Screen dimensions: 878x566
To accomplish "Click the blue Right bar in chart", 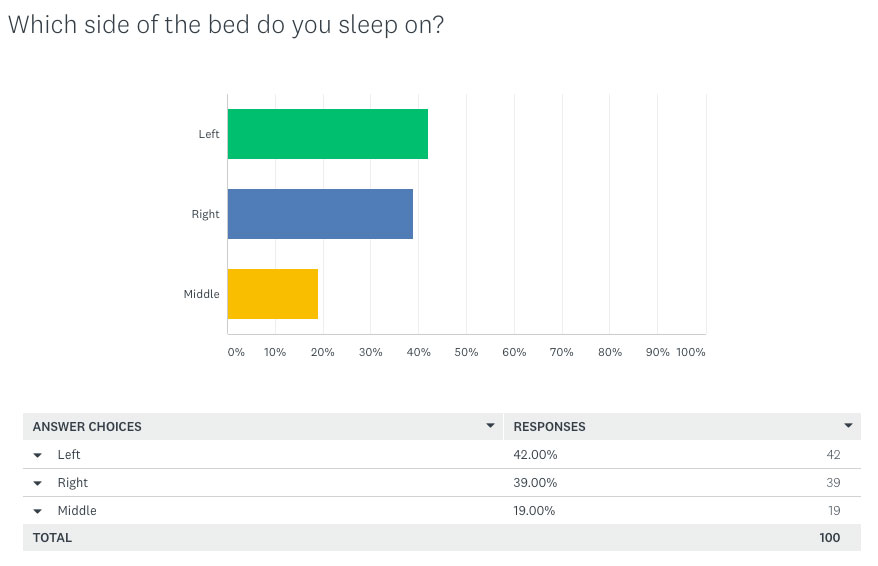I will [x=320, y=214].
